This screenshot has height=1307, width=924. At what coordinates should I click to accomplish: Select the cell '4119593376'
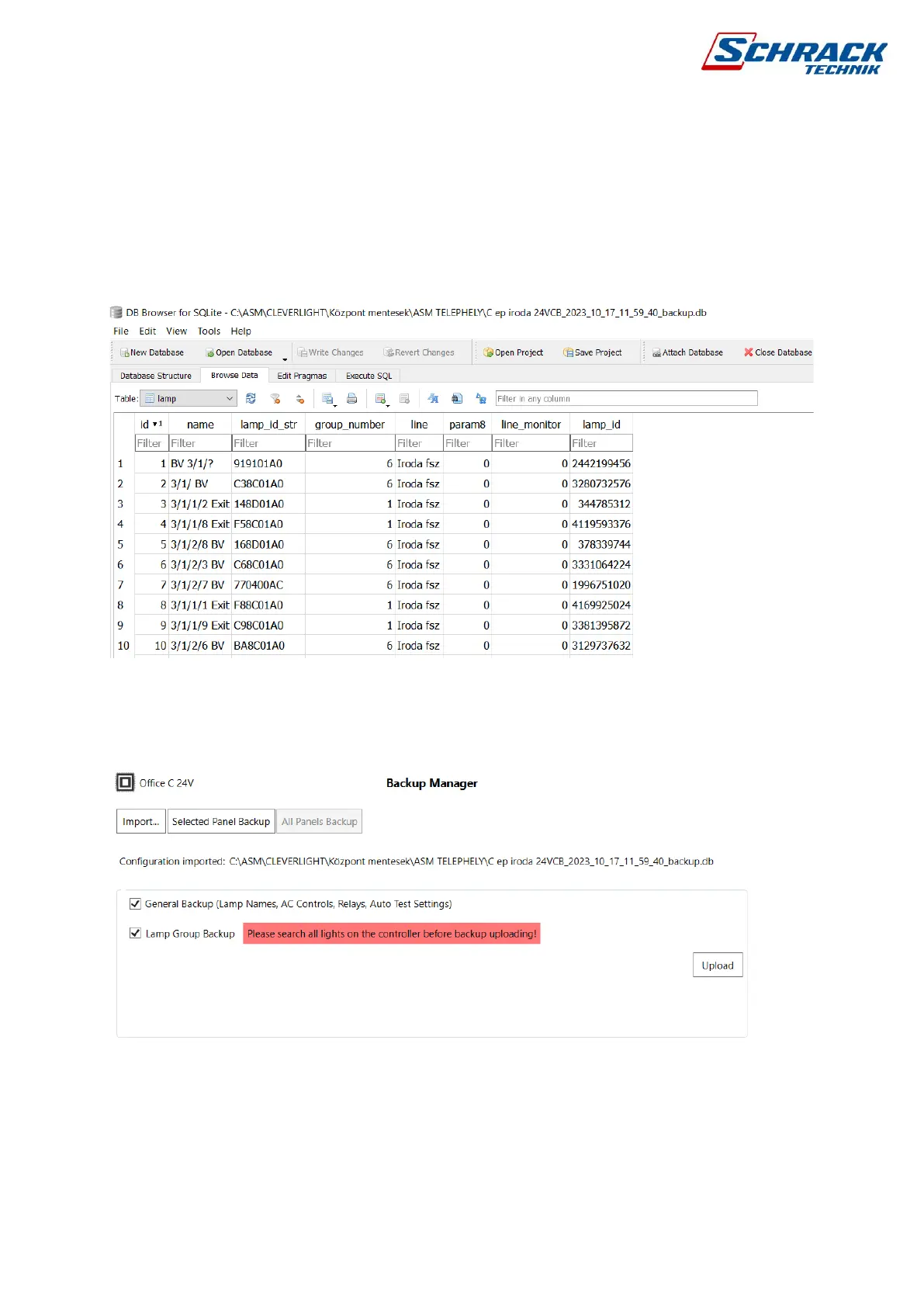[601, 524]
